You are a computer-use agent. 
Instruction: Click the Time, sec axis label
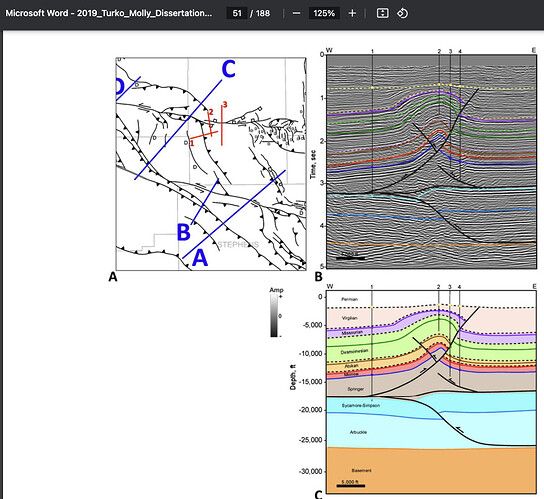[313, 164]
